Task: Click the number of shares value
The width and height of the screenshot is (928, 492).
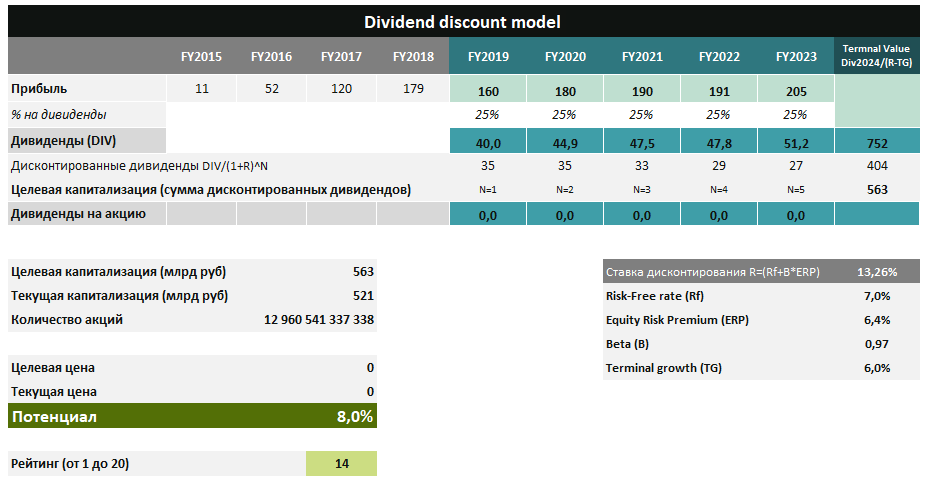Action: pos(318,320)
